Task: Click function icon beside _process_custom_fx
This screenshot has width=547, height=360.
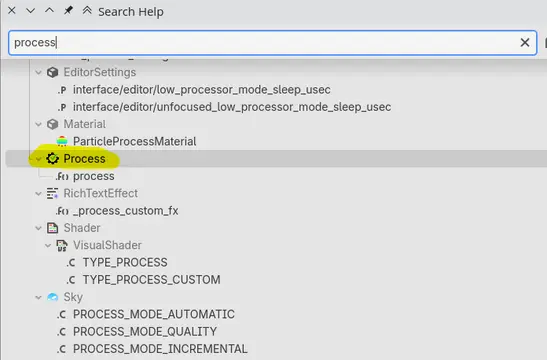Action: (x=62, y=211)
